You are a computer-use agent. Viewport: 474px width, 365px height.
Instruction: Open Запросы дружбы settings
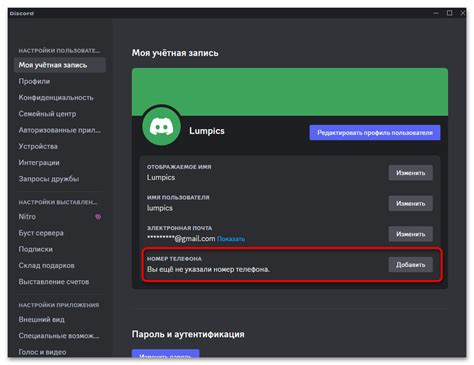pyautogui.click(x=49, y=179)
